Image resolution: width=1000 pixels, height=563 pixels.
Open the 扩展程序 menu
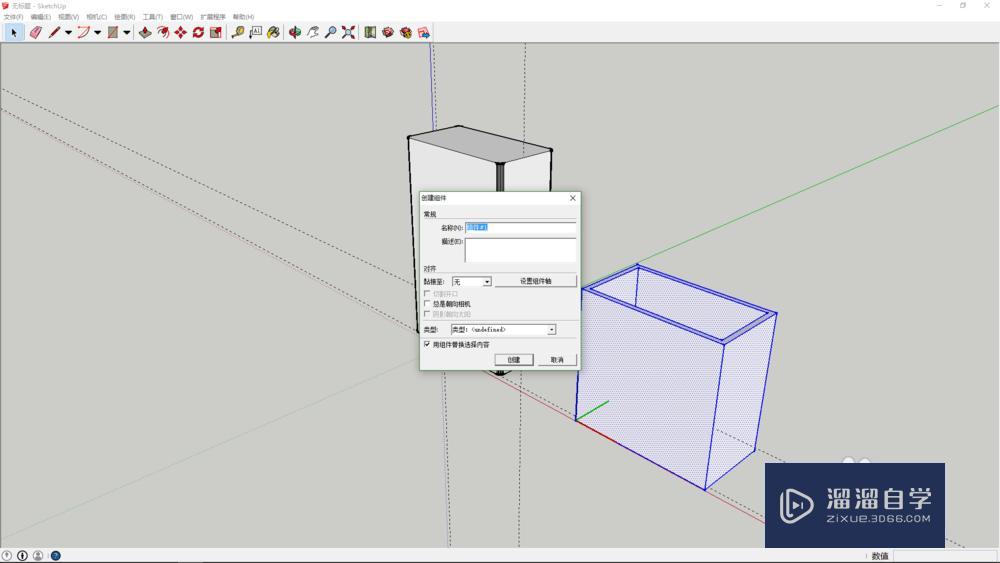(x=212, y=17)
